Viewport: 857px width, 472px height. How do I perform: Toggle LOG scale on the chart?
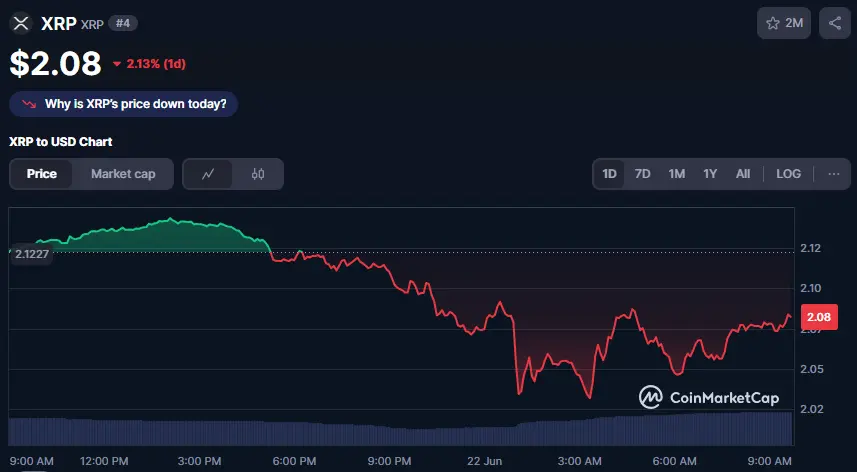(789, 174)
